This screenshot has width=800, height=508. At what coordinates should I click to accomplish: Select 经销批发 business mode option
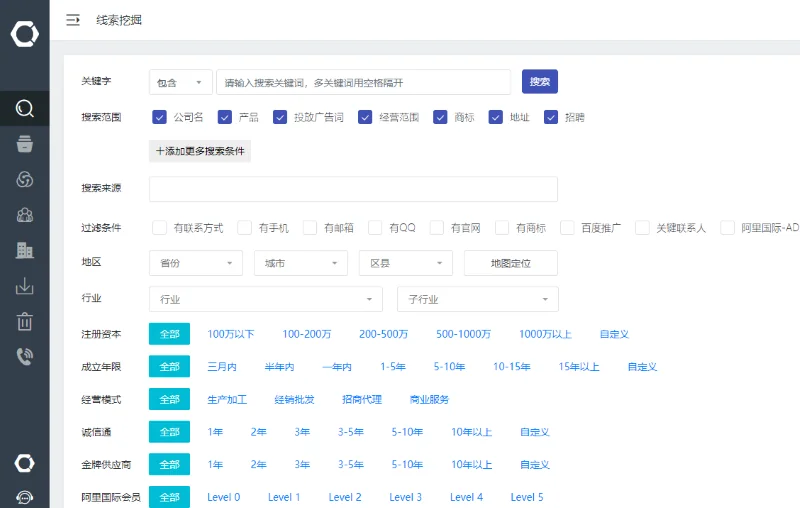(294, 399)
